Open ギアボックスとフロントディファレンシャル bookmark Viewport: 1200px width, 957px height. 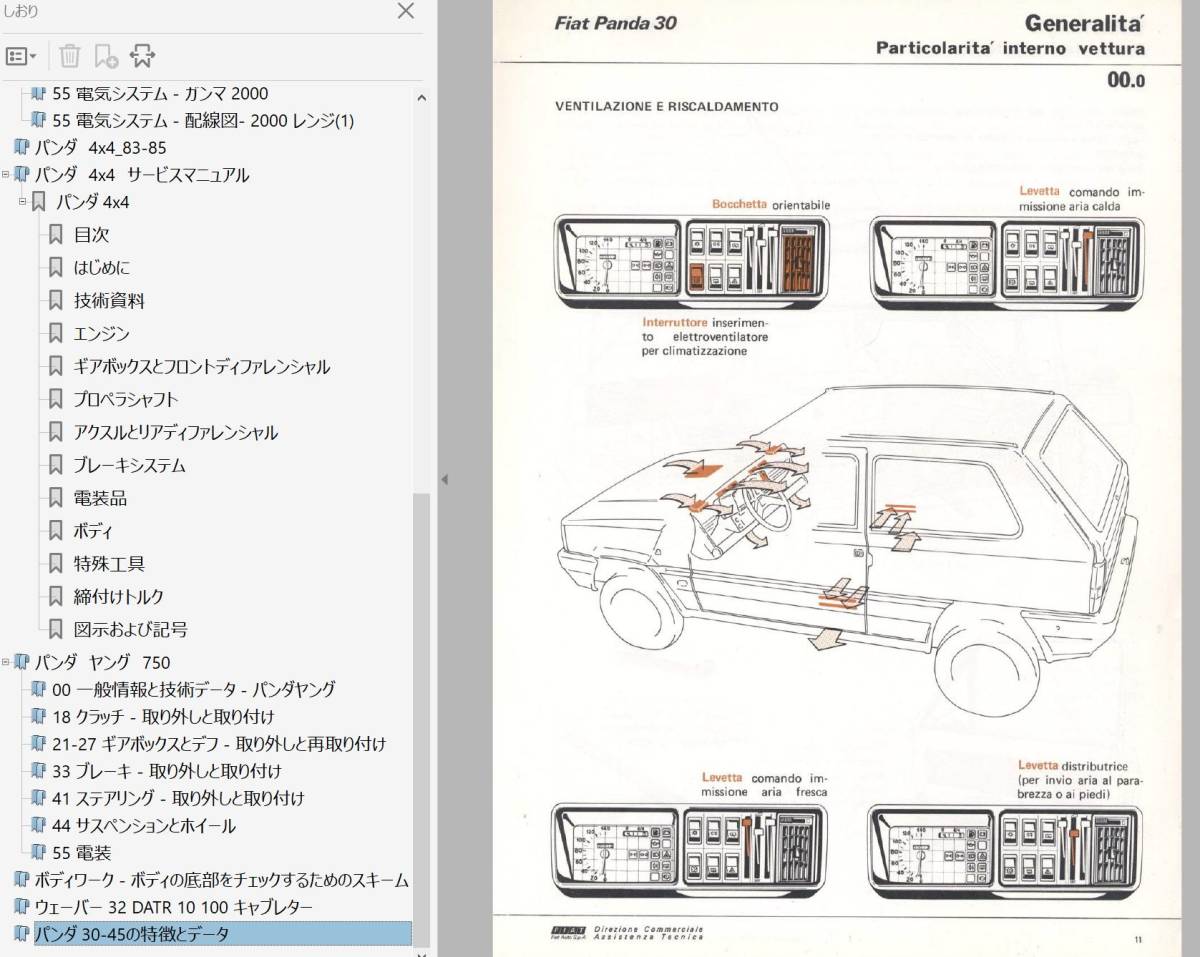201,367
